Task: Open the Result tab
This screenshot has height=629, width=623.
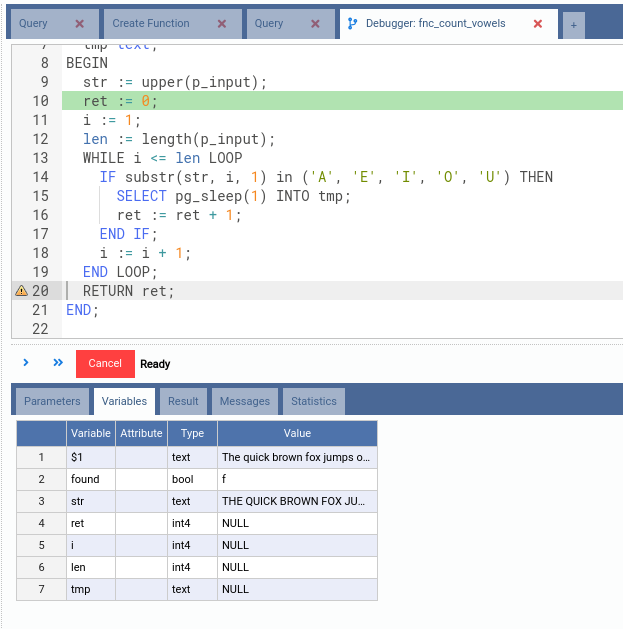Action: coord(183,401)
